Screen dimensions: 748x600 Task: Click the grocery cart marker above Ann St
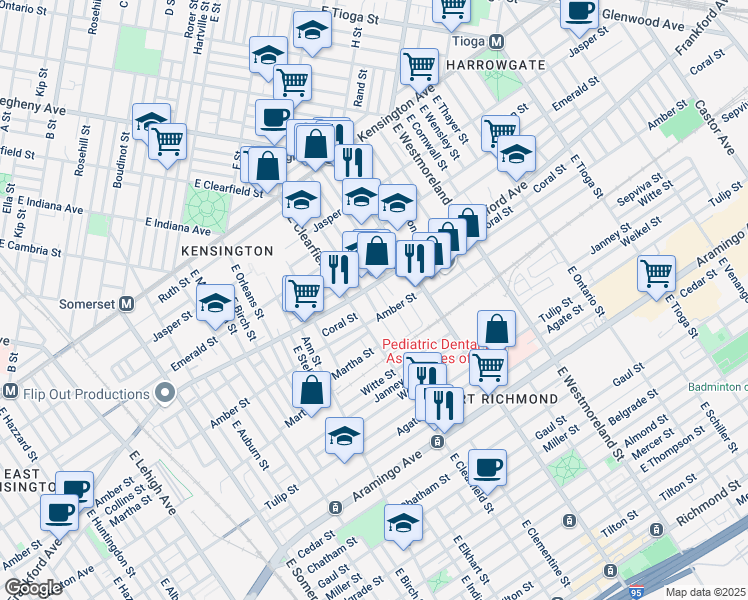pyautogui.click(x=304, y=294)
